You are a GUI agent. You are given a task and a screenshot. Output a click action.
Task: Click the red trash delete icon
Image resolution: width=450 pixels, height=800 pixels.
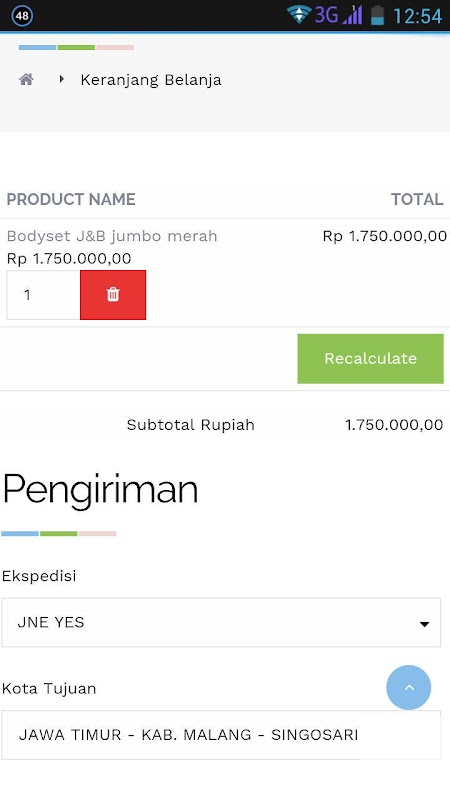pyautogui.click(x=113, y=295)
